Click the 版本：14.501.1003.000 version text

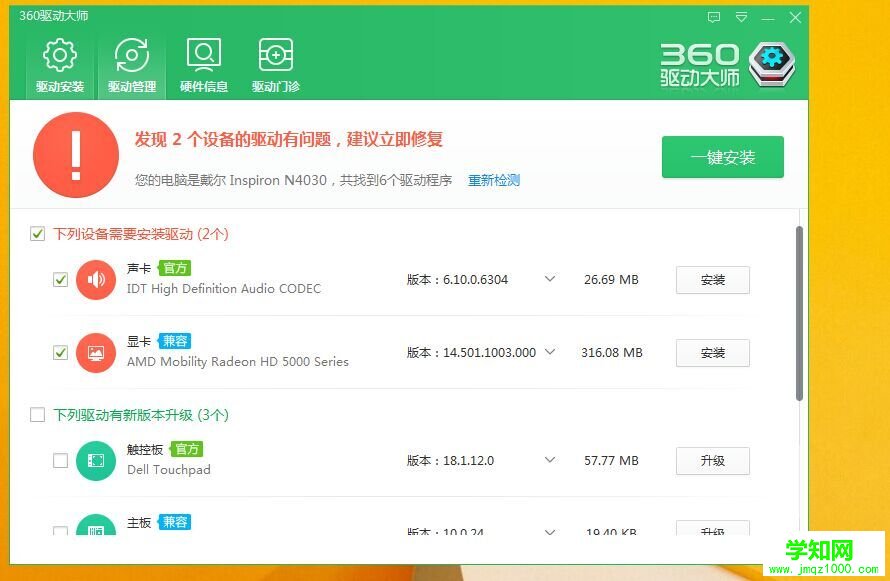pyautogui.click(x=471, y=353)
